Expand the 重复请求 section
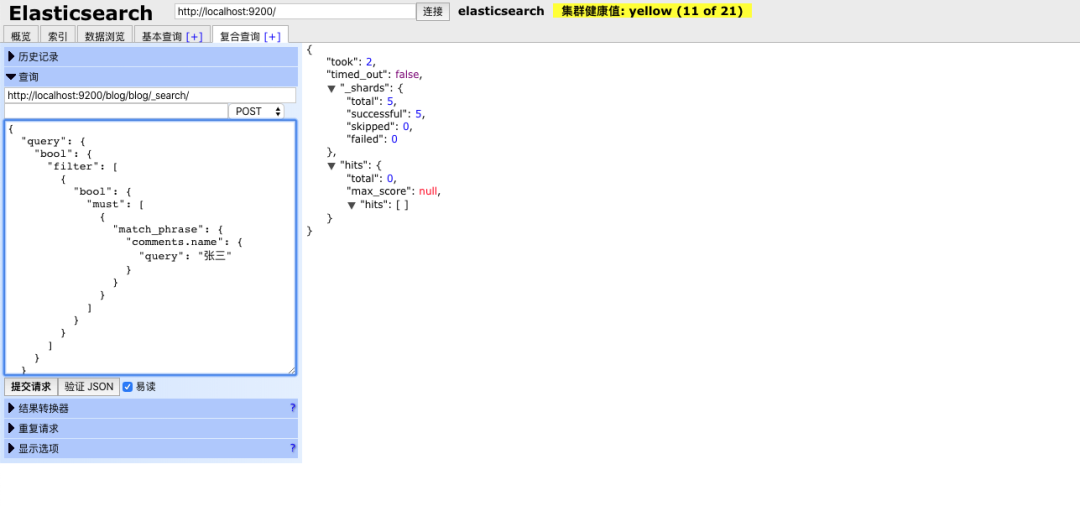 click(x=151, y=428)
